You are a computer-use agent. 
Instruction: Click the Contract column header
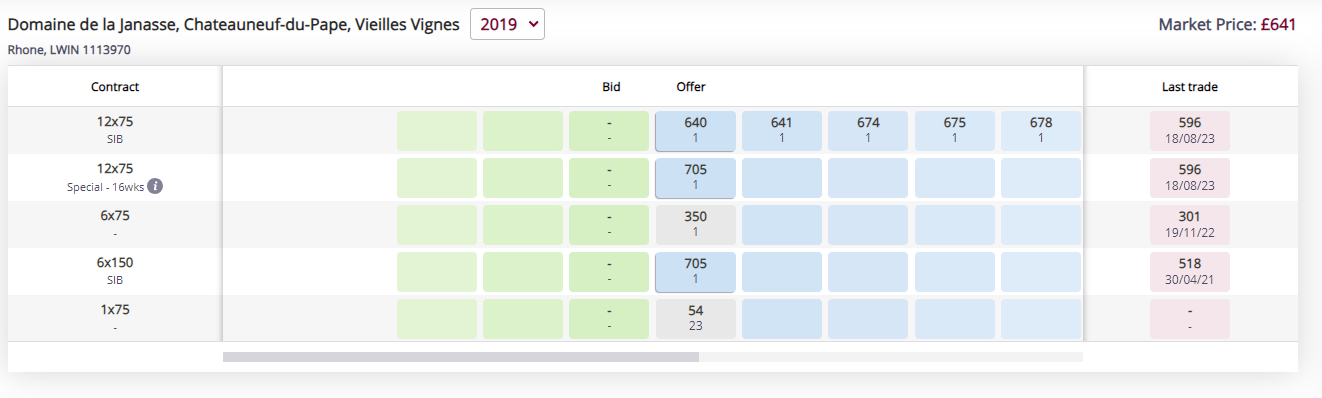tap(115, 87)
